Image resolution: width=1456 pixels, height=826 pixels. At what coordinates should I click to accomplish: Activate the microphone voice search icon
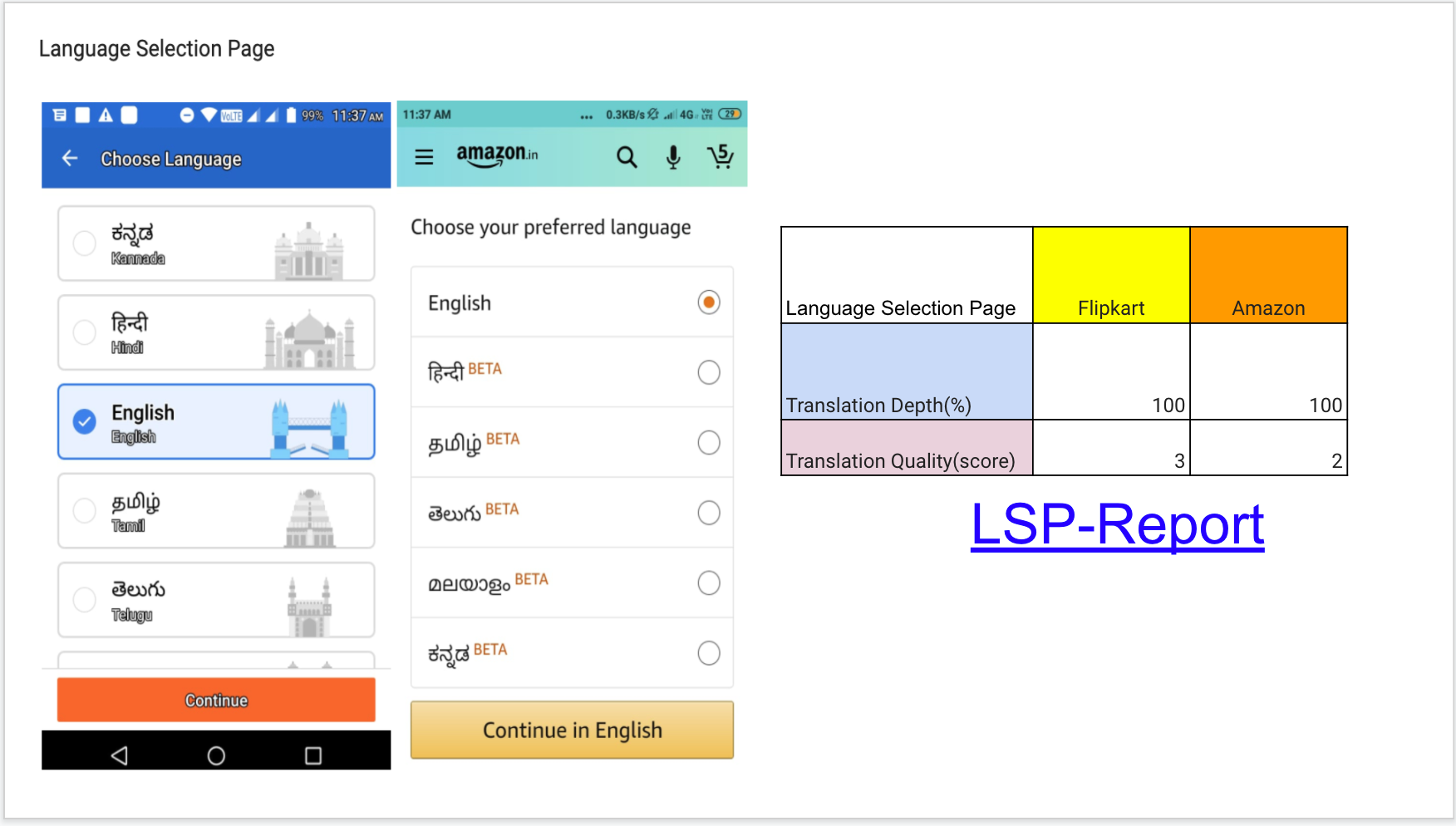[672, 156]
